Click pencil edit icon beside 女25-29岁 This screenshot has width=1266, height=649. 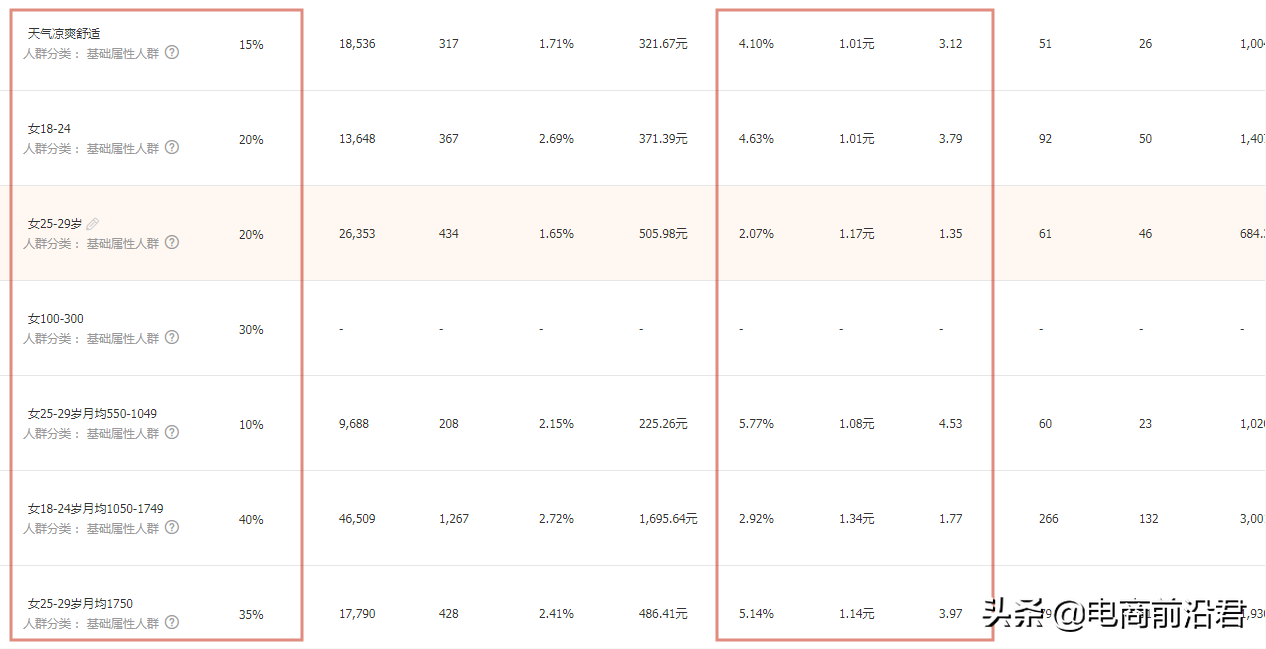tap(93, 223)
